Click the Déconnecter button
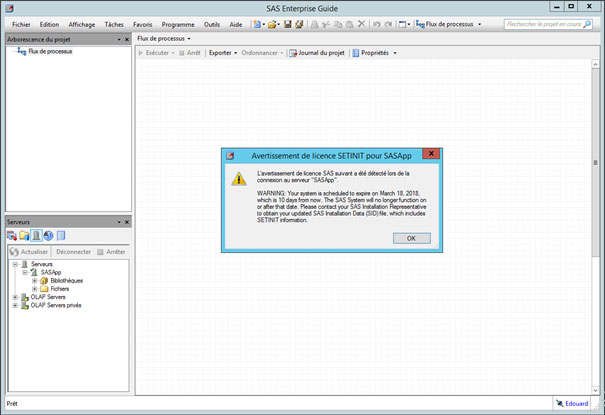The image size is (605, 415). point(73,252)
